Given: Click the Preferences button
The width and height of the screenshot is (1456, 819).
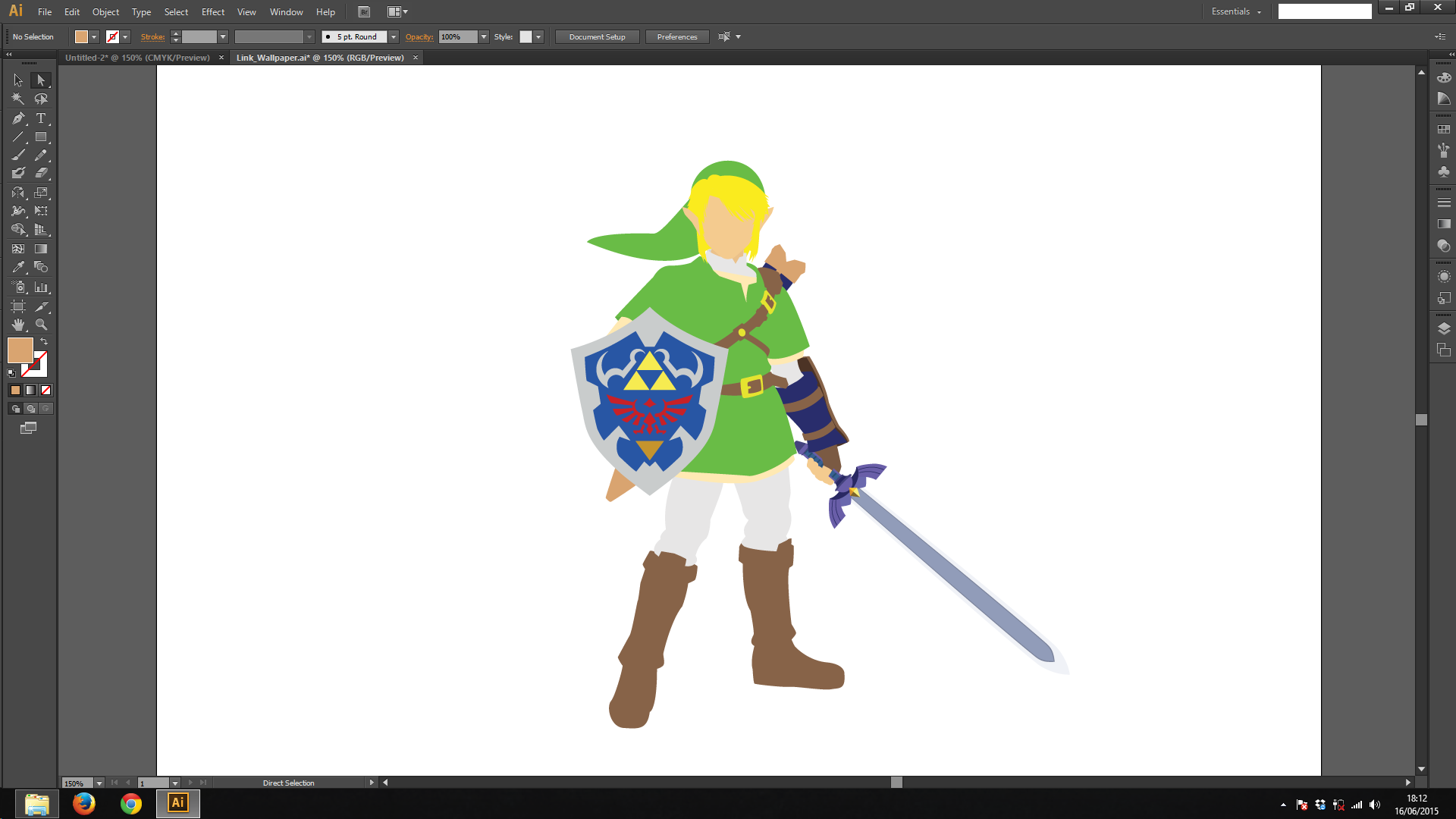Looking at the screenshot, I should pyautogui.click(x=677, y=37).
